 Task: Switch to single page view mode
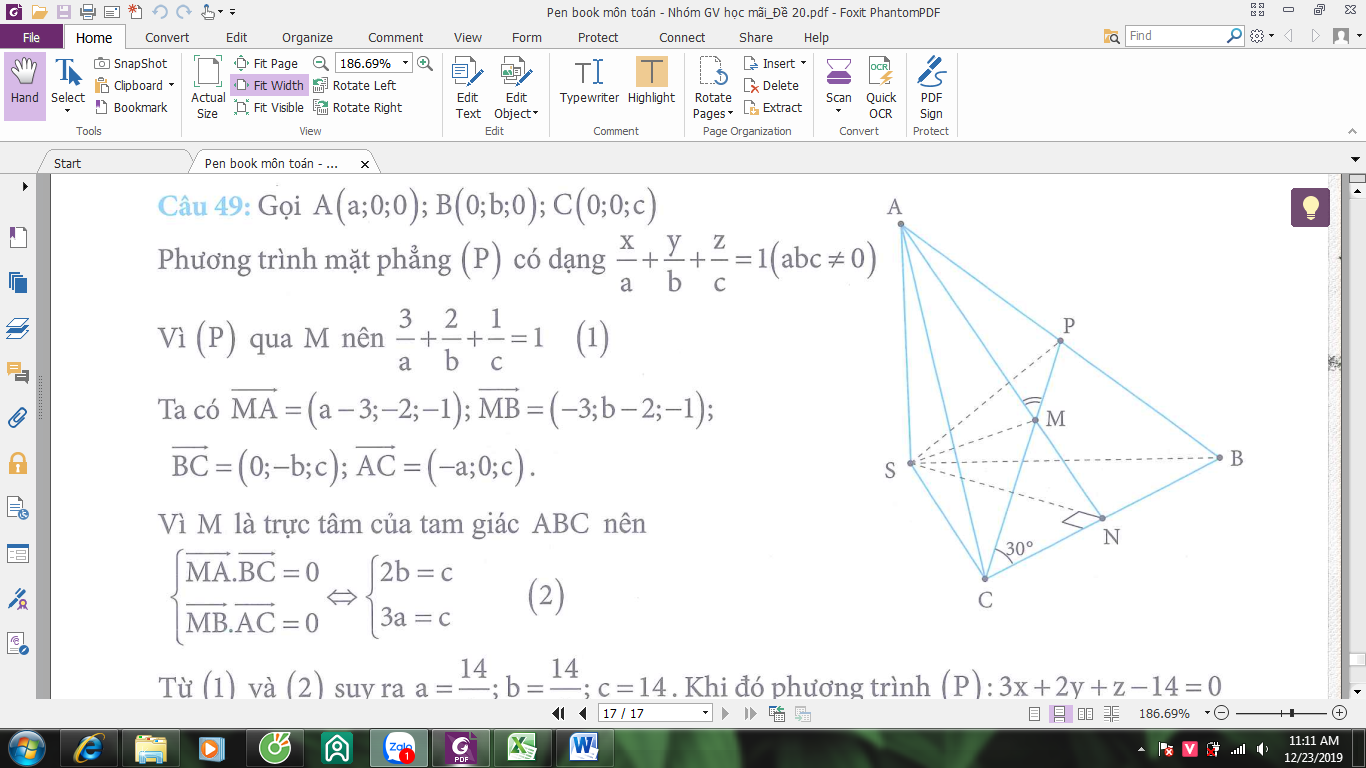[1035, 713]
